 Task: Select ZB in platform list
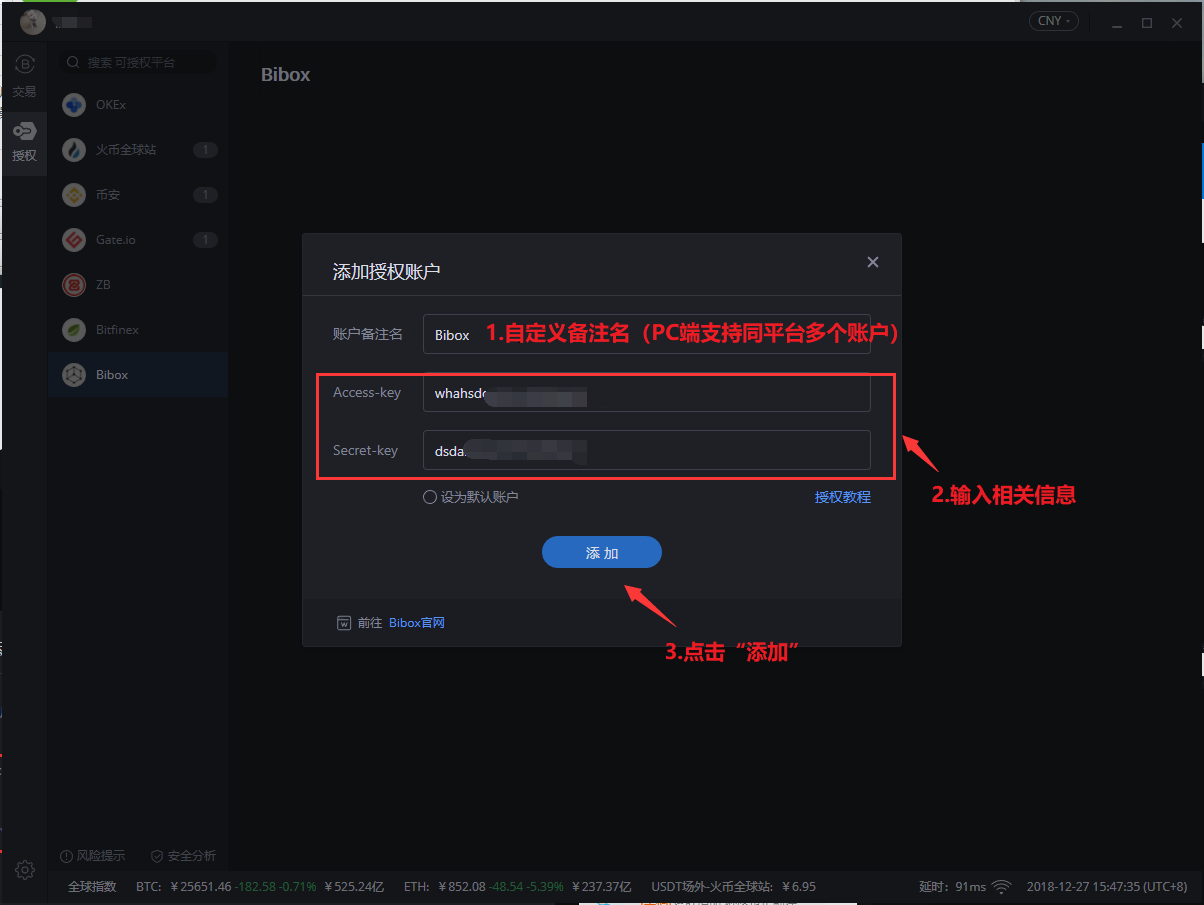pyautogui.click(x=138, y=285)
